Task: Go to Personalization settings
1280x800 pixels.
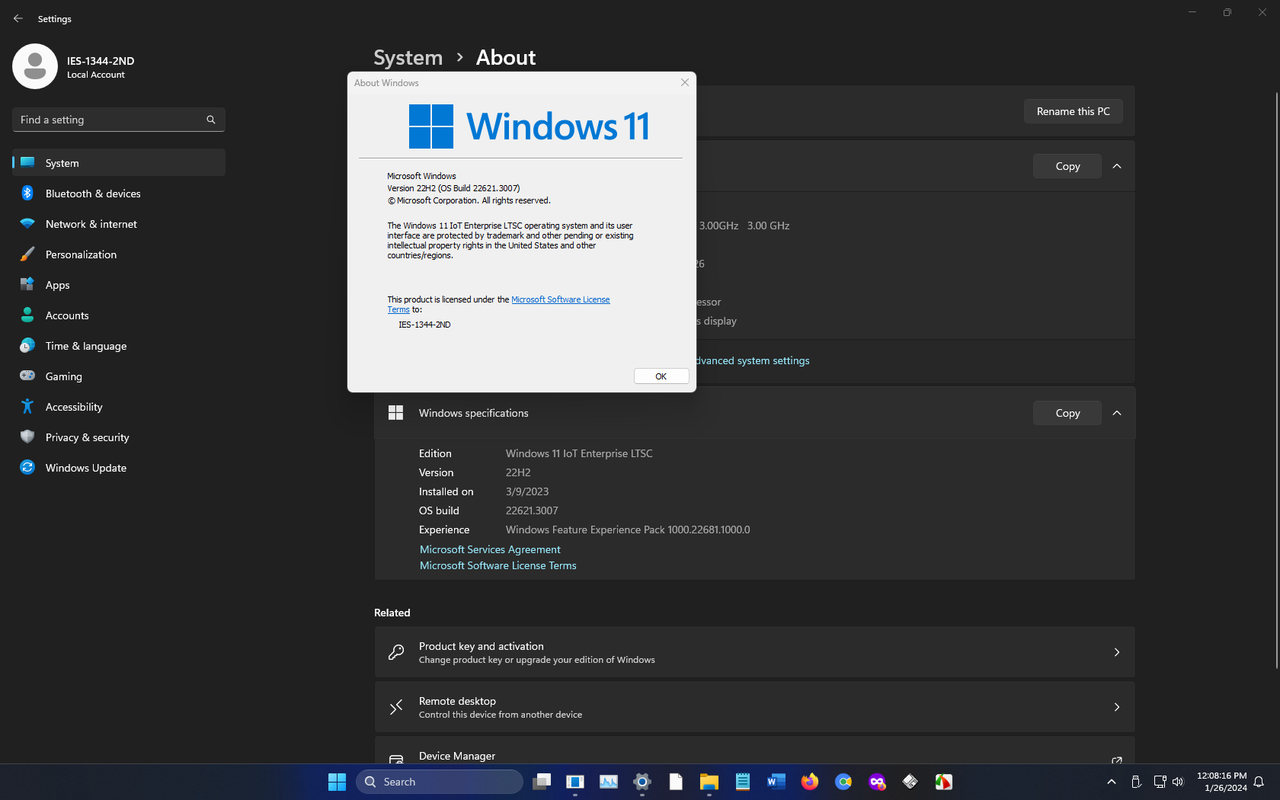Action: 119,255
